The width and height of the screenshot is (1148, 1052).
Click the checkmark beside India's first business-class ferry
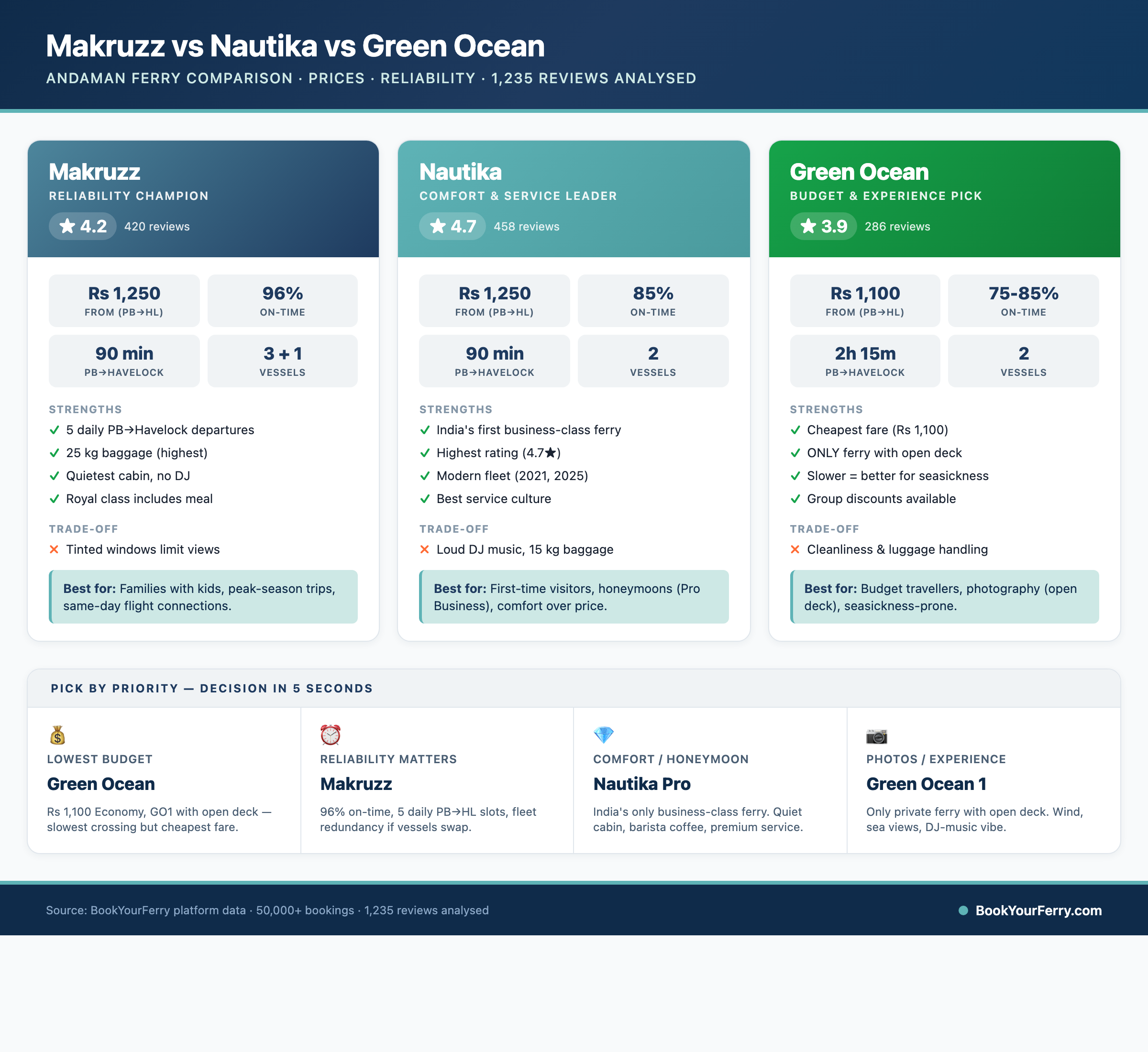424,430
